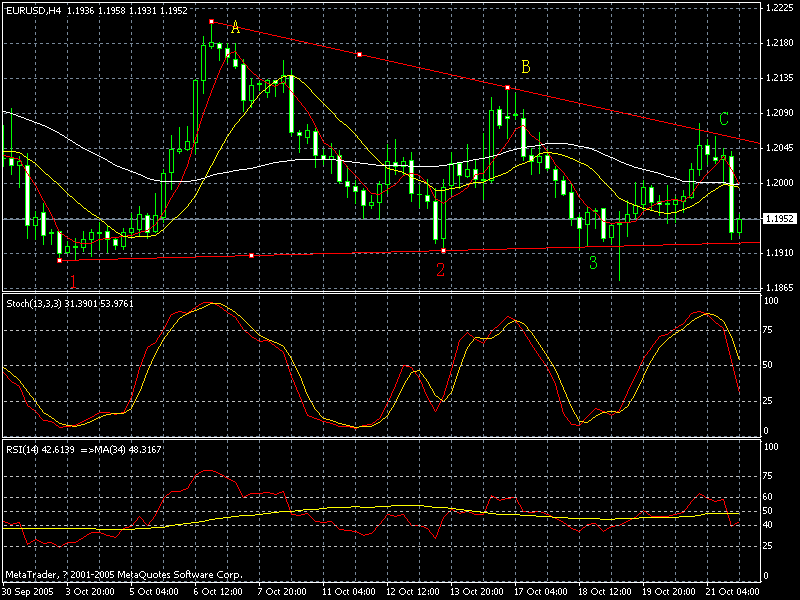Click the yellow label C near the right edge
The height and width of the screenshot is (600, 800).
tap(723, 118)
